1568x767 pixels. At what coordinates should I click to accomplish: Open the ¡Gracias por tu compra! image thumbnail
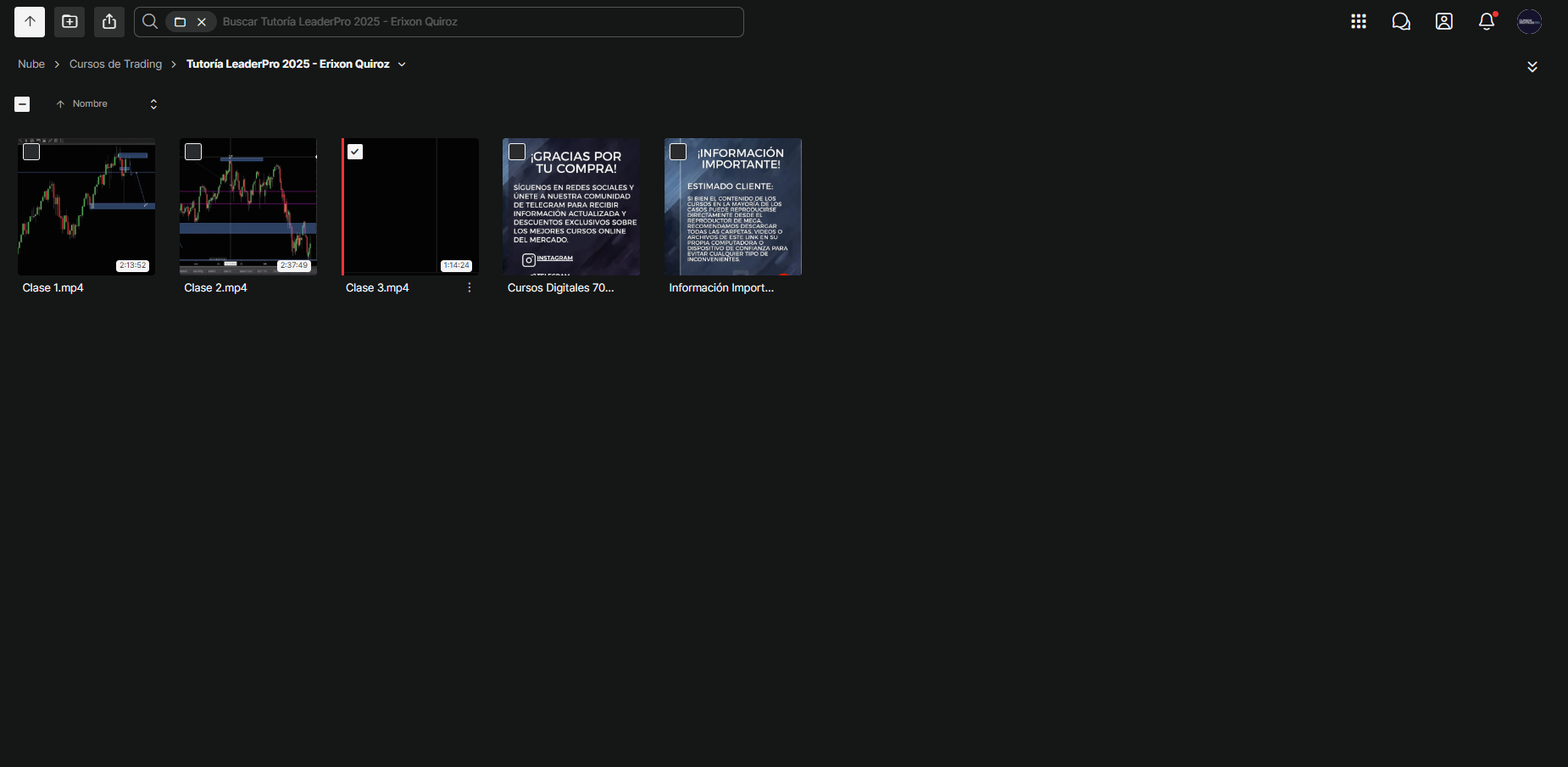[571, 207]
